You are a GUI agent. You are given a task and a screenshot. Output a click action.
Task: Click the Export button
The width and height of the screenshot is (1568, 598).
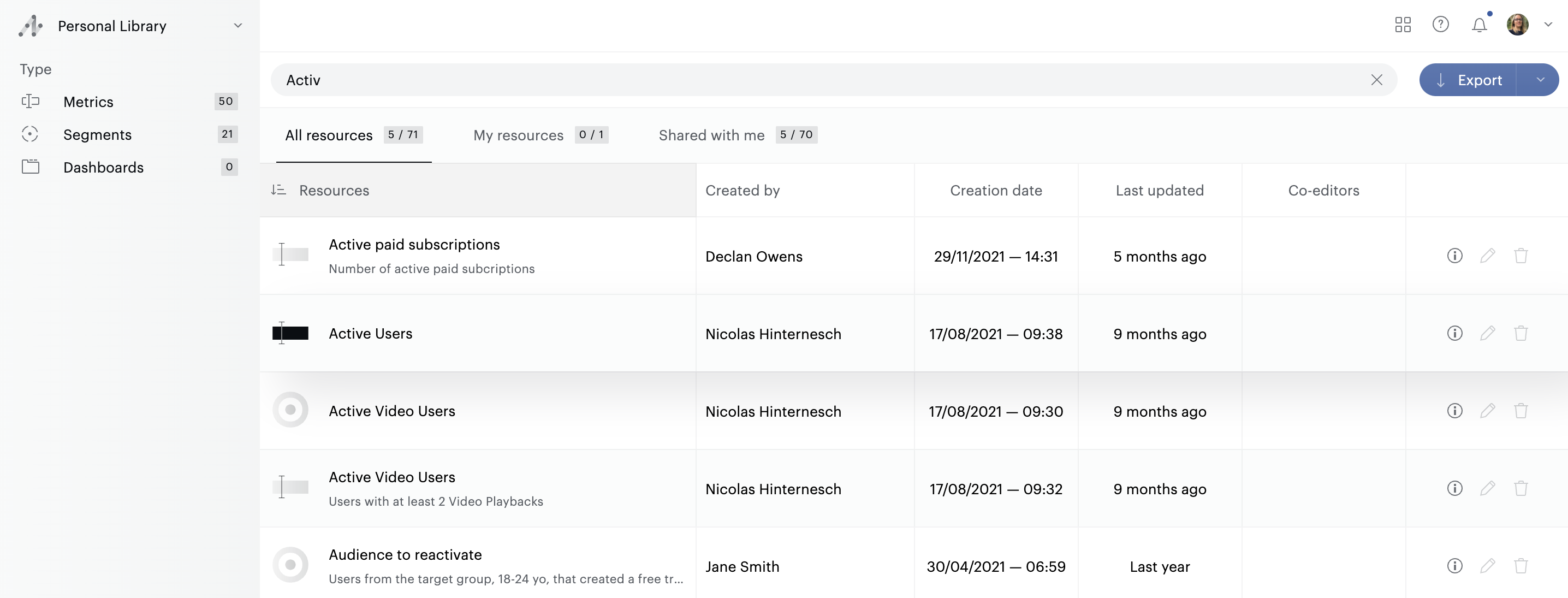1468,80
